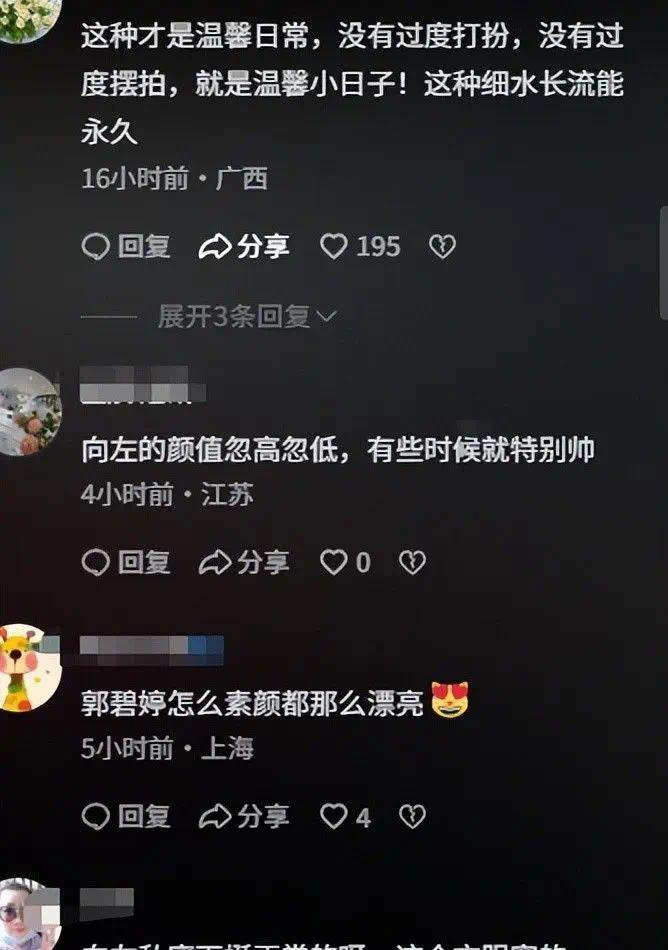Reply to the Jiangsu comment
Viewport: 668px width, 950px height.
[x=126, y=562]
